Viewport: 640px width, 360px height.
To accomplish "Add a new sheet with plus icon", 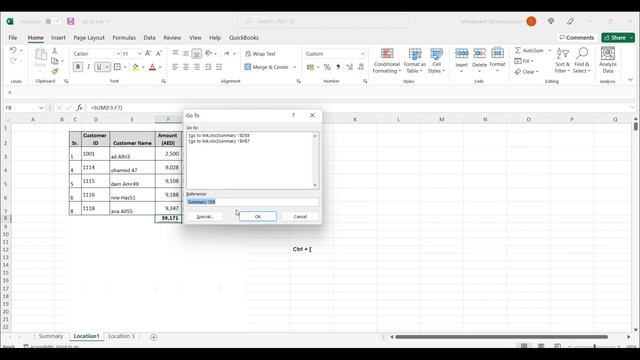I will click(153, 337).
